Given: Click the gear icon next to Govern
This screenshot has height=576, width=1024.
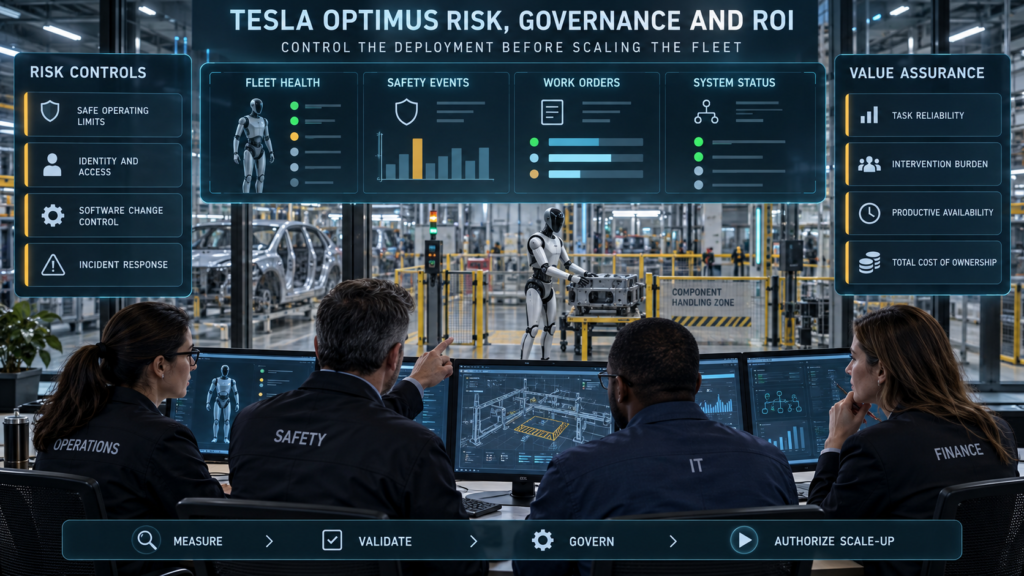Looking at the screenshot, I should 543,540.
